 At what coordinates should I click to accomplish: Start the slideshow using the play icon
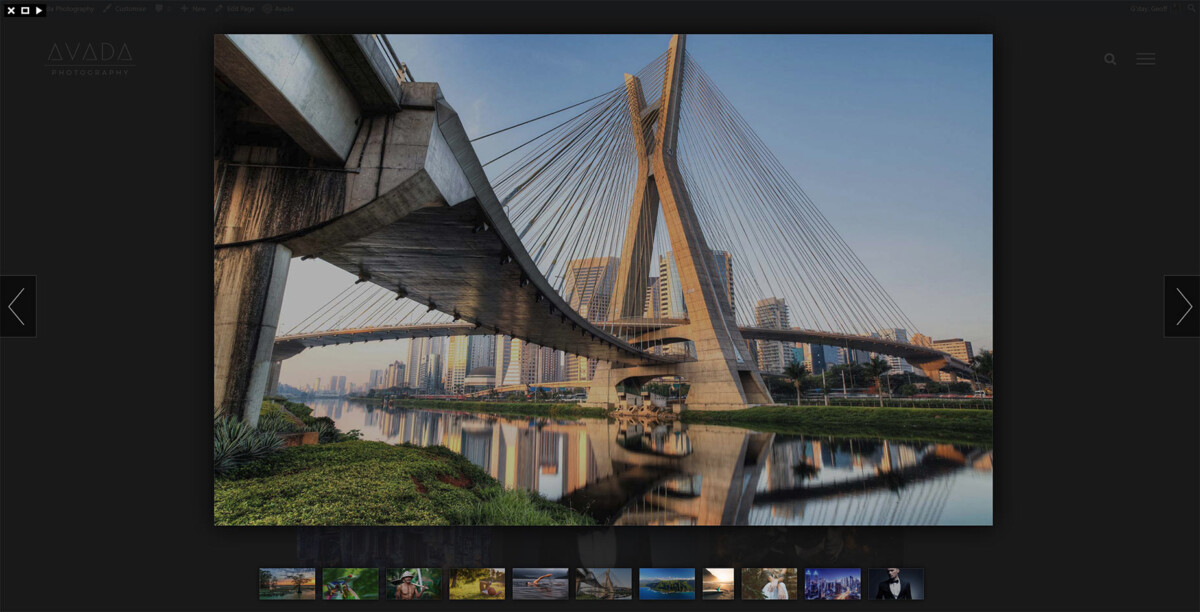click(39, 8)
